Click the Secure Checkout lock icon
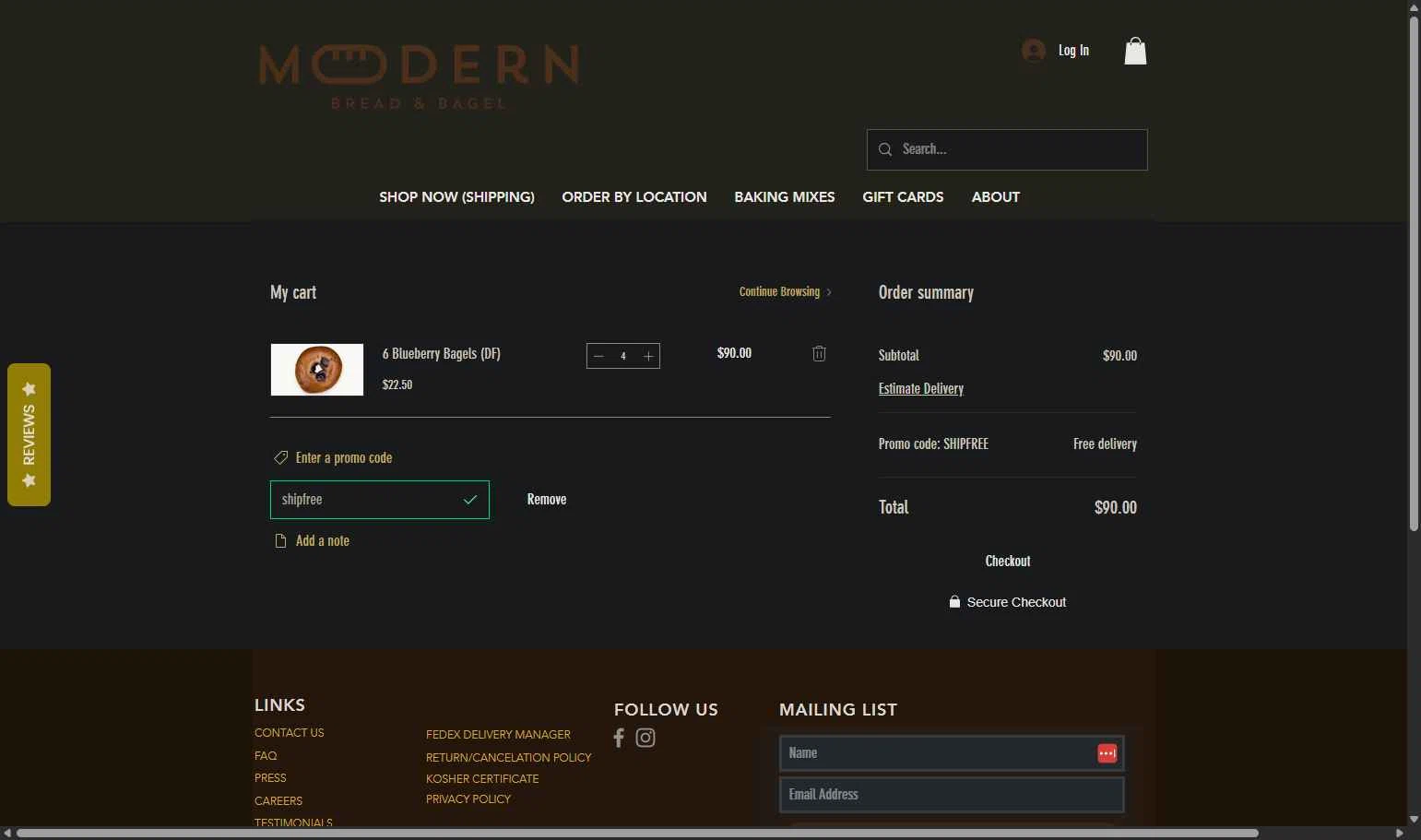The height and width of the screenshot is (840, 1421). point(954,601)
